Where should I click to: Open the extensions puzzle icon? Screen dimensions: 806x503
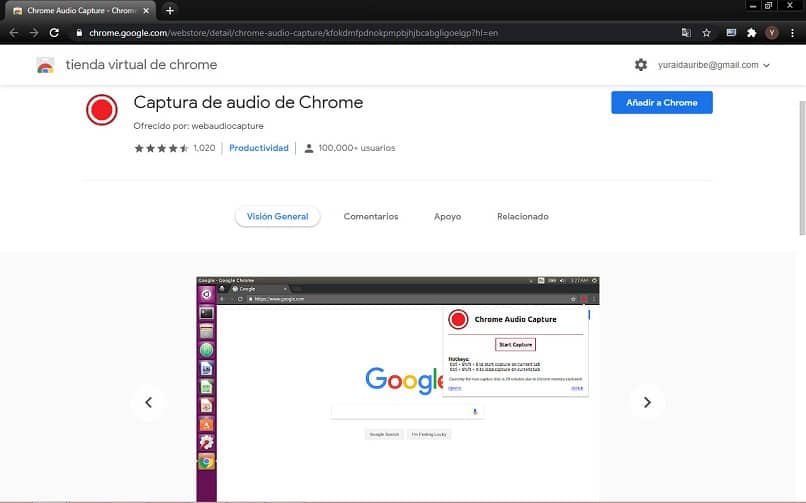(x=752, y=33)
